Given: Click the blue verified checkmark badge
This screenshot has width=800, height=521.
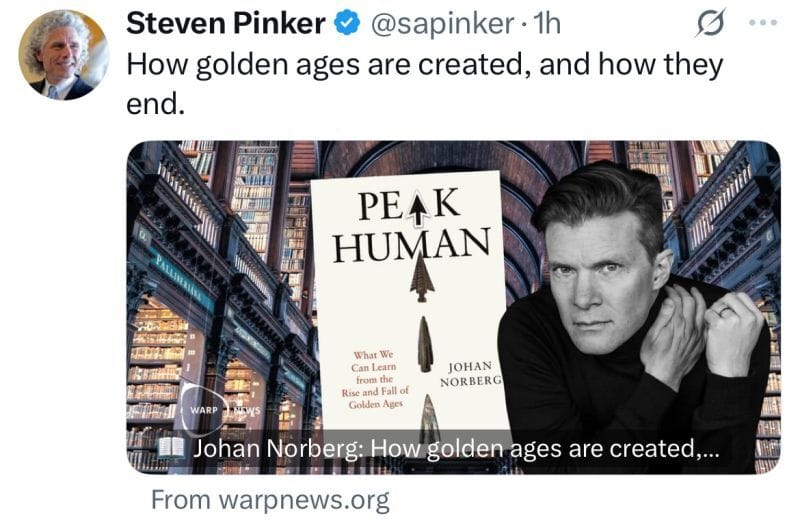Looking at the screenshot, I should [347, 24].
